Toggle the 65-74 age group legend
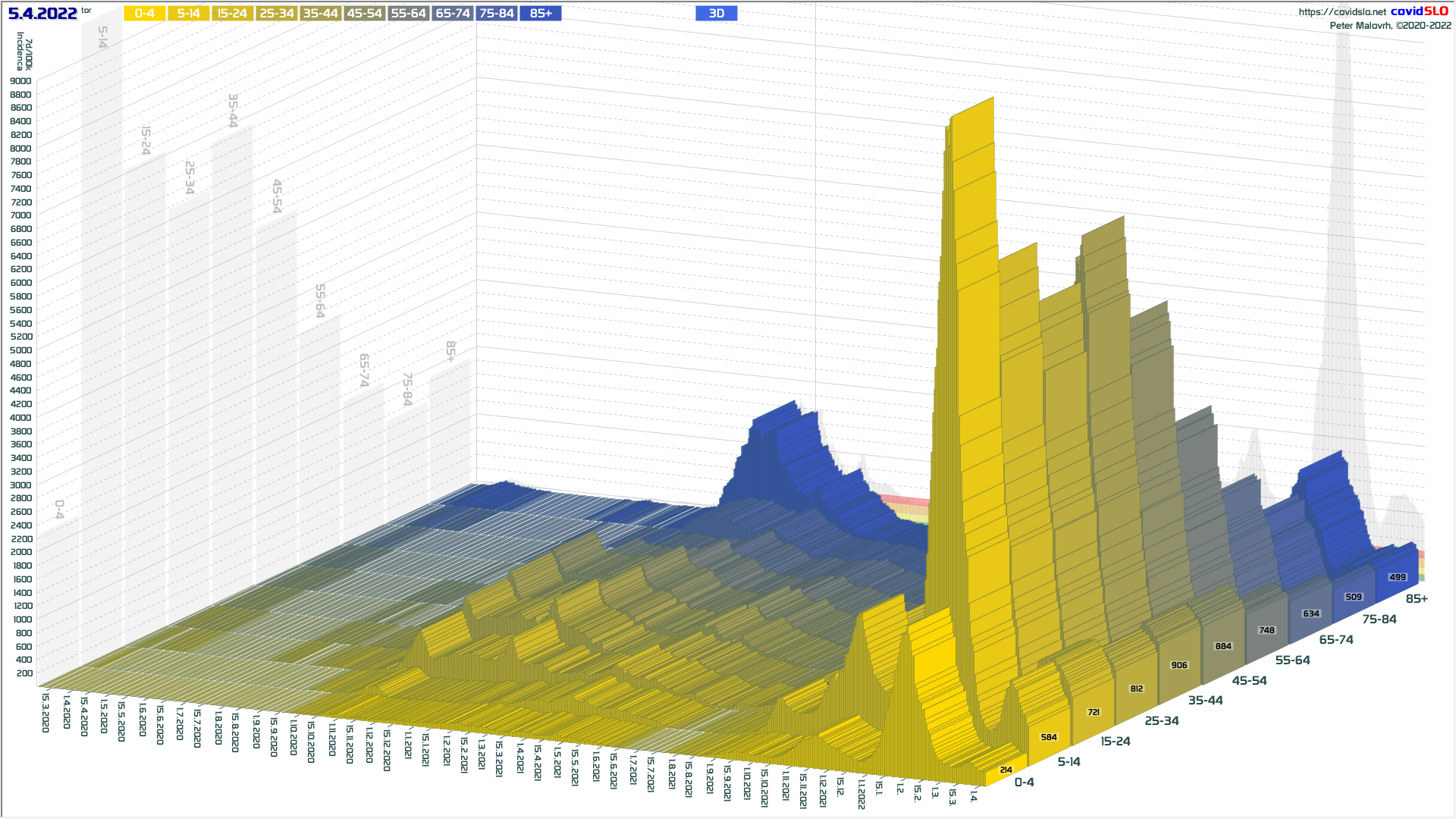Viewport: 1456px width, 819px height. point(453,14)
